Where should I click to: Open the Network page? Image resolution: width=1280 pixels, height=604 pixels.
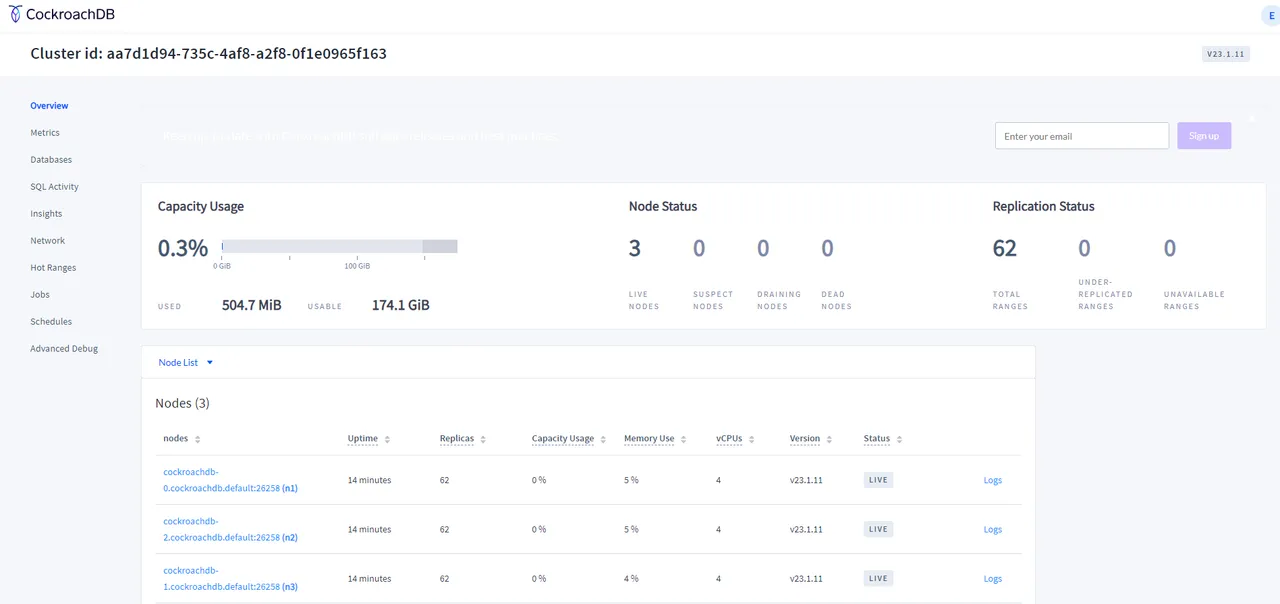47,241
